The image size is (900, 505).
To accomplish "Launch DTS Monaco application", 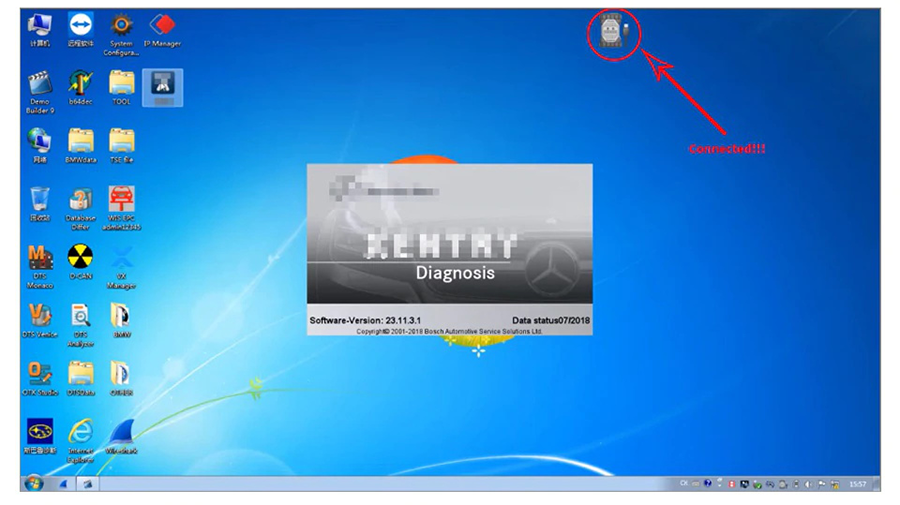I will pos(40,267).
